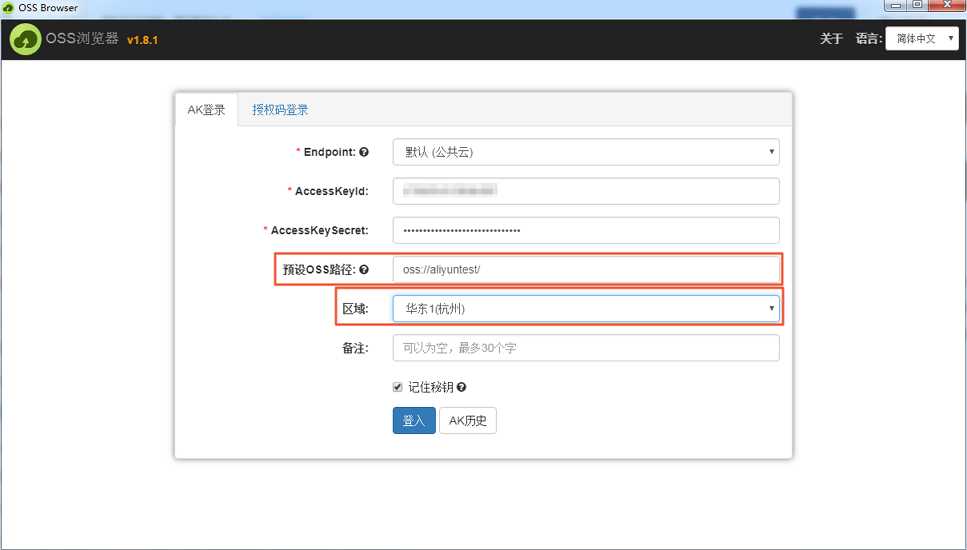Click the Endpoint help question icon
This screenshot has width=967, height=550.
(364, 152)
